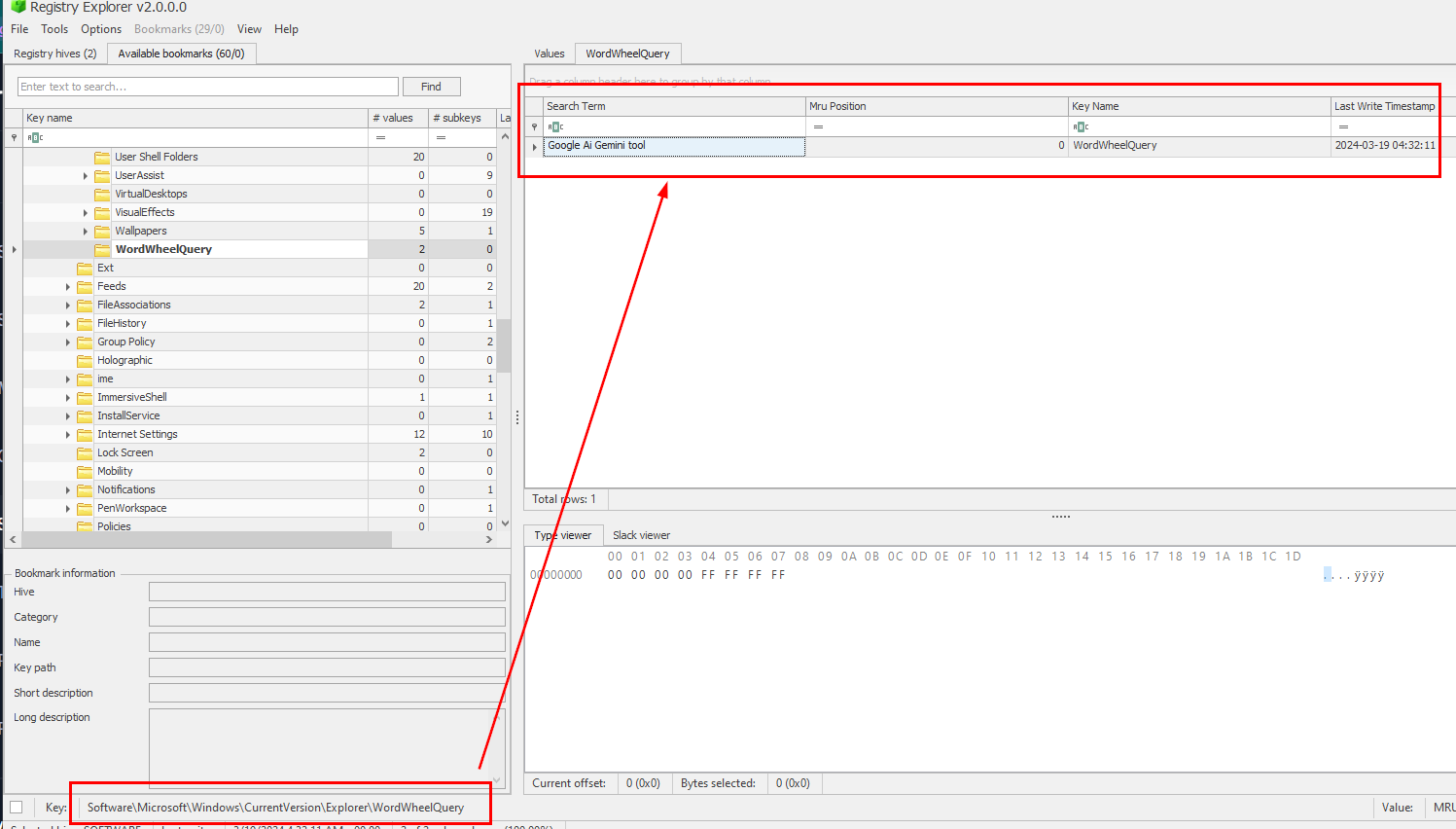Expand the UserAssist key
This screenshot has width=1456, height=829.
pos(86,176)
